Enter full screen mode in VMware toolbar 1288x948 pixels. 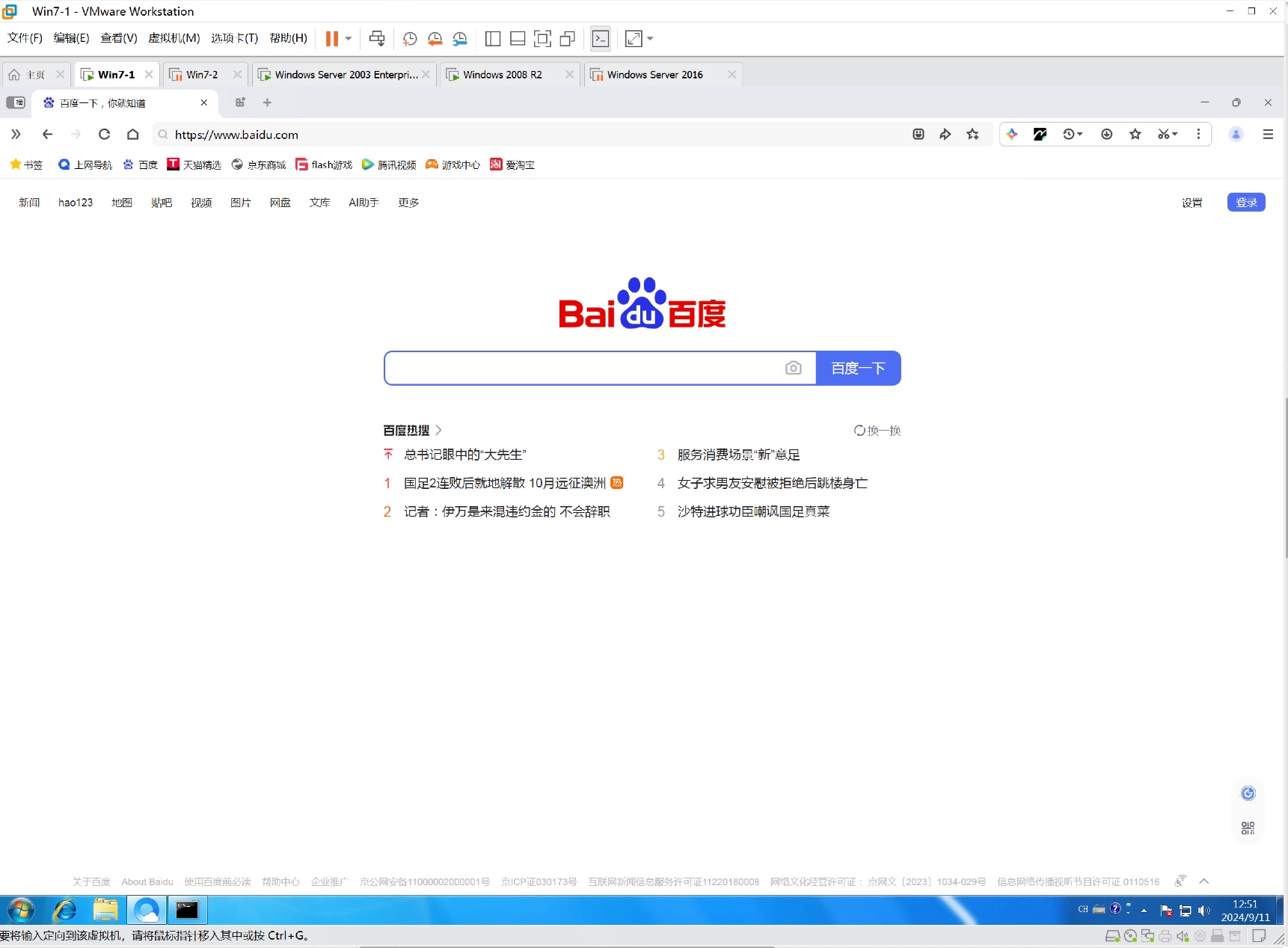pos(543,39)
